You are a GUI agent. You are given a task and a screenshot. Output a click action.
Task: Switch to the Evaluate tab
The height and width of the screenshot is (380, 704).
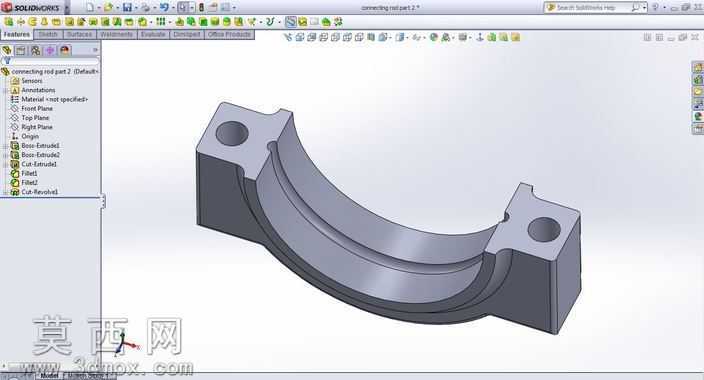point(153,35)
